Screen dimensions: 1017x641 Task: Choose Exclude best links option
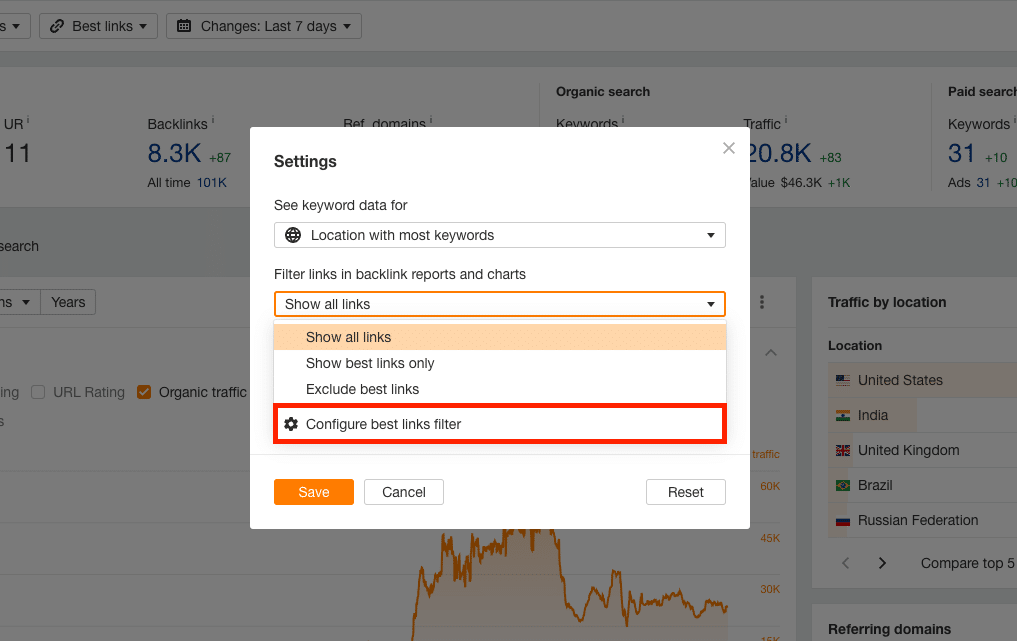(362, 389)
